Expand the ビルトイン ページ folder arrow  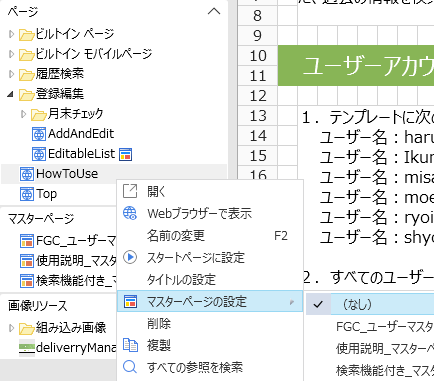(x=11, y=34)
